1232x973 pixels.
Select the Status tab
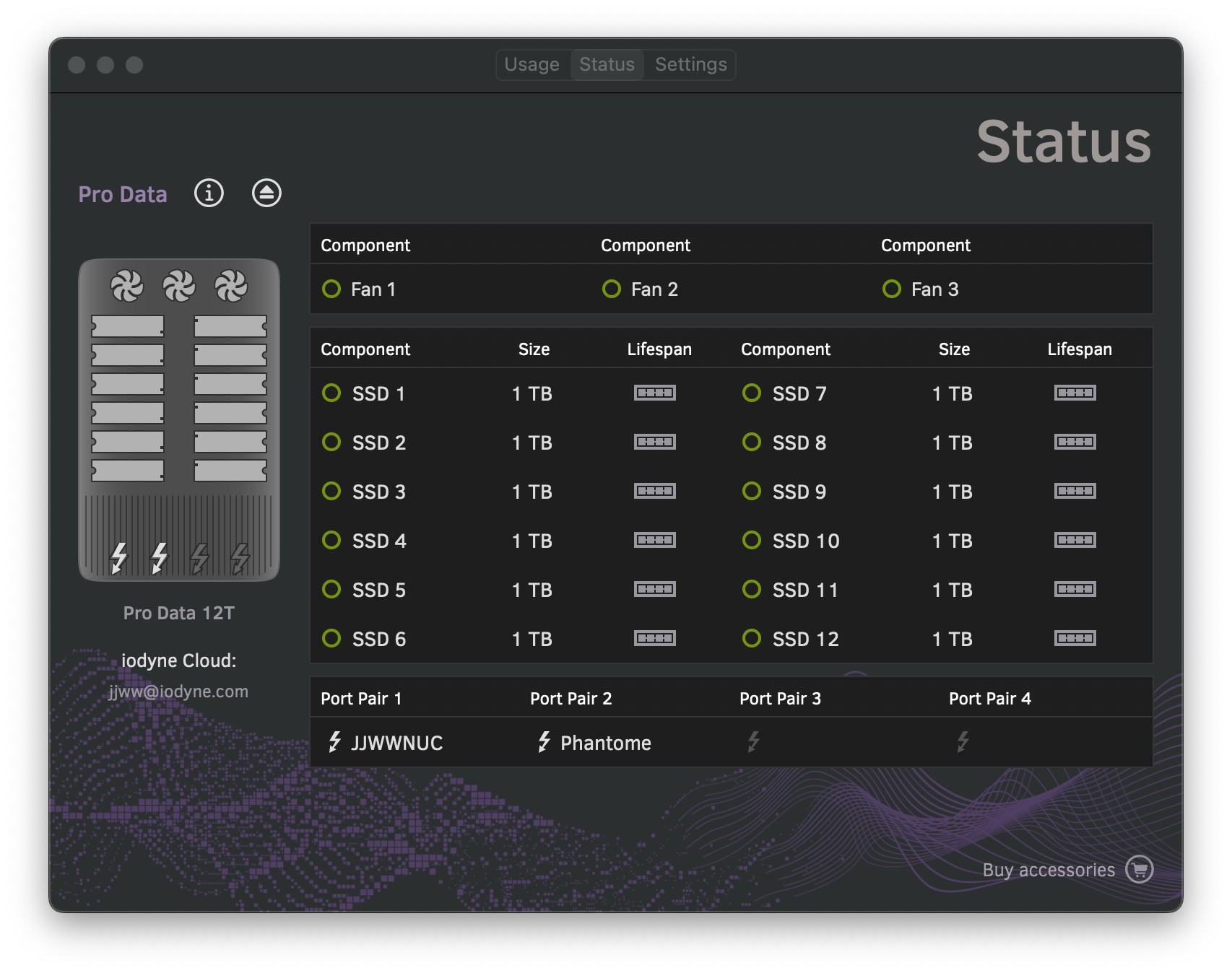[607, 65]
